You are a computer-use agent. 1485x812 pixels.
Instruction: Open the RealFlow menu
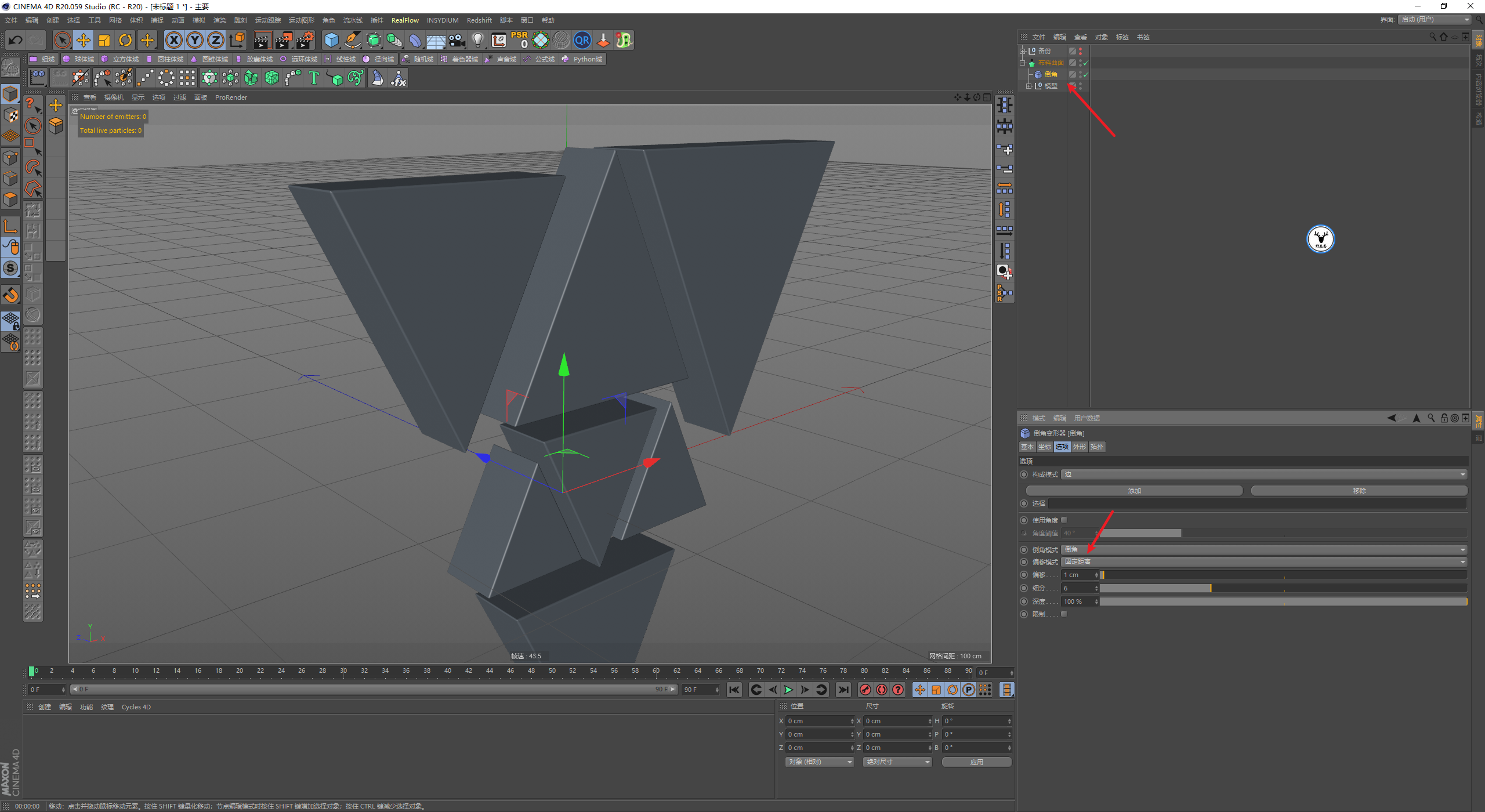[x=404, y=20]
